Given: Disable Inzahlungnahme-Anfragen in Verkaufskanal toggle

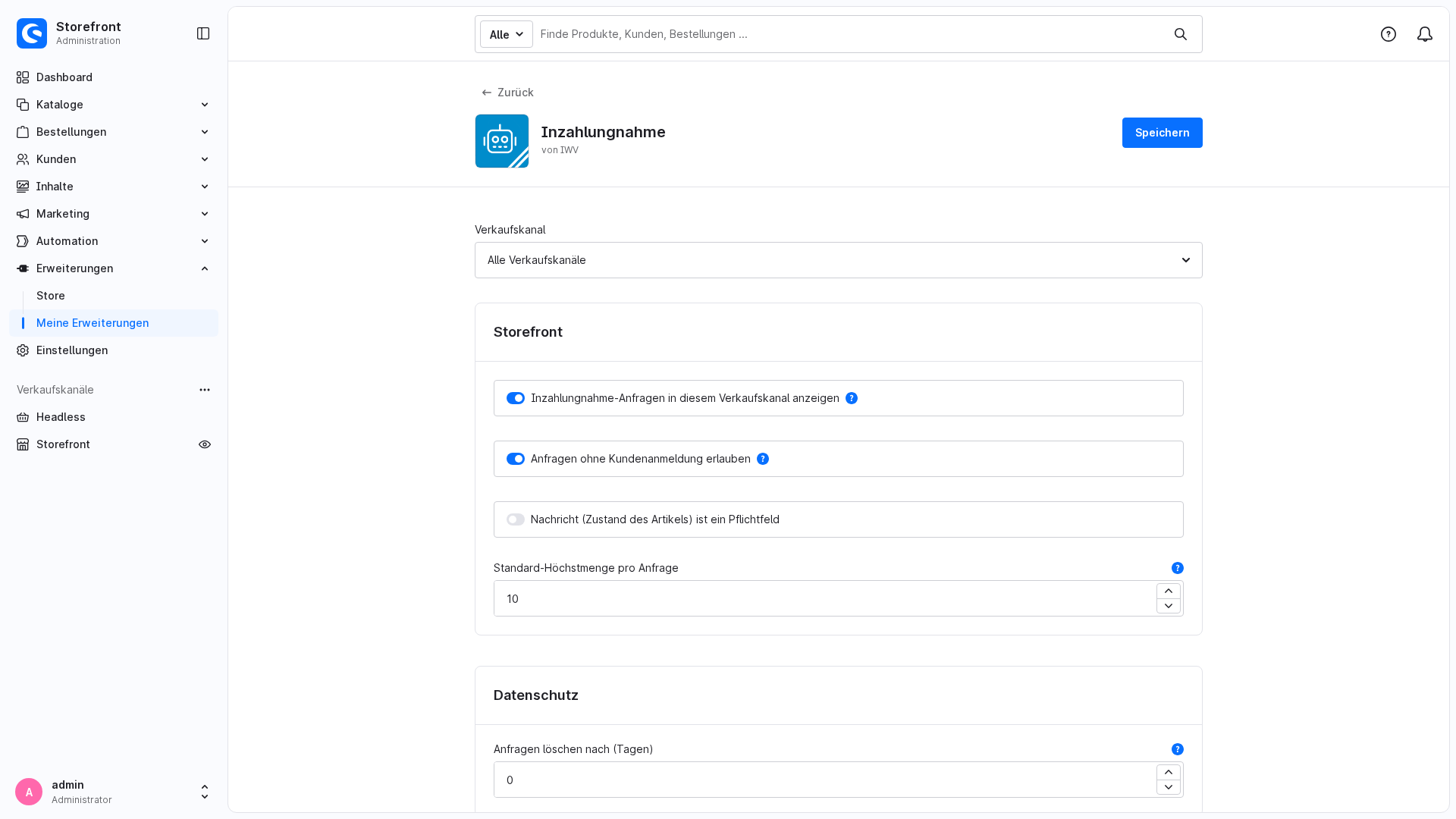Looking at the screenshot, I should coord(516,398).
